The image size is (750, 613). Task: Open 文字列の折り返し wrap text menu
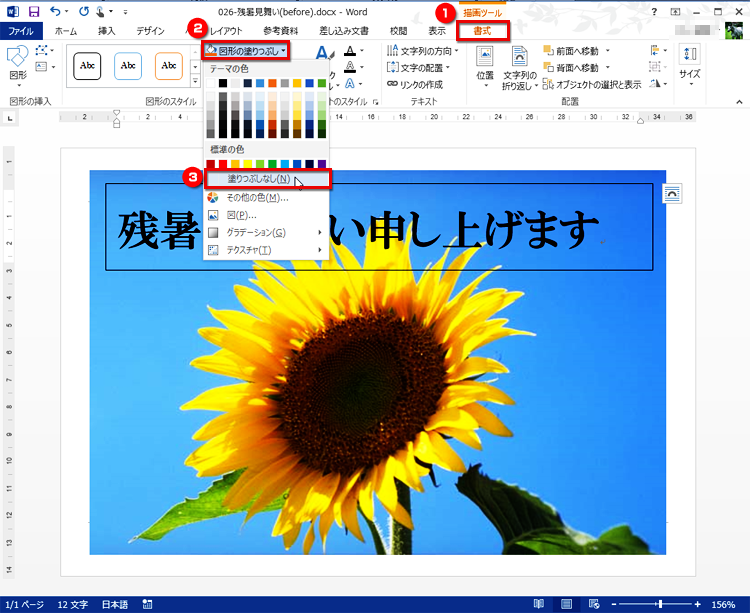(519, 68)
